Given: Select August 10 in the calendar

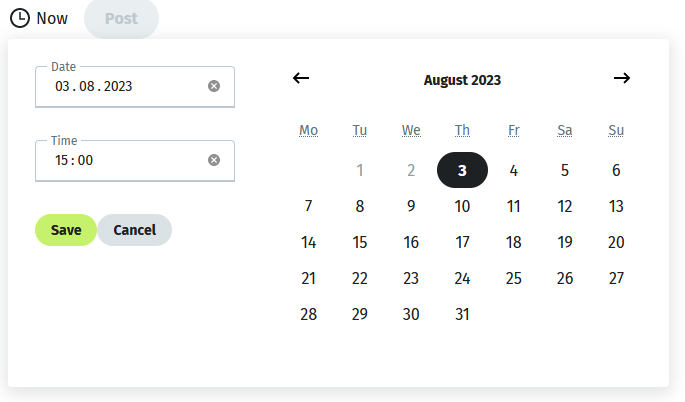Looking at the screenshot, I should (x=462, y=206).
